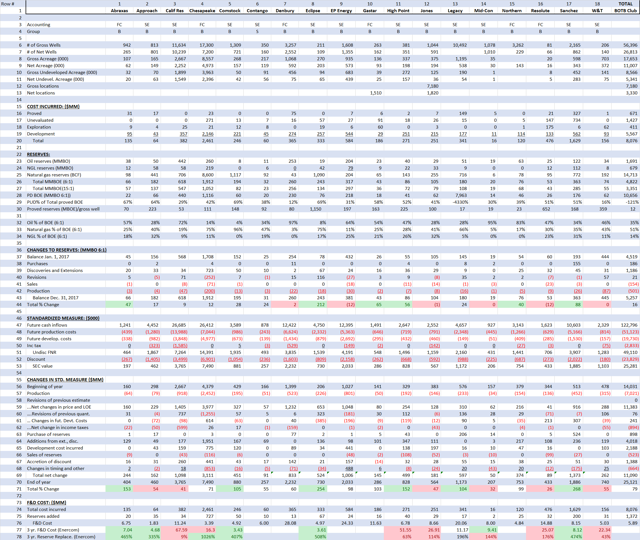The image size is (640, 540).
Task: Click the Mid-Con column header
Action: (483, 11)
